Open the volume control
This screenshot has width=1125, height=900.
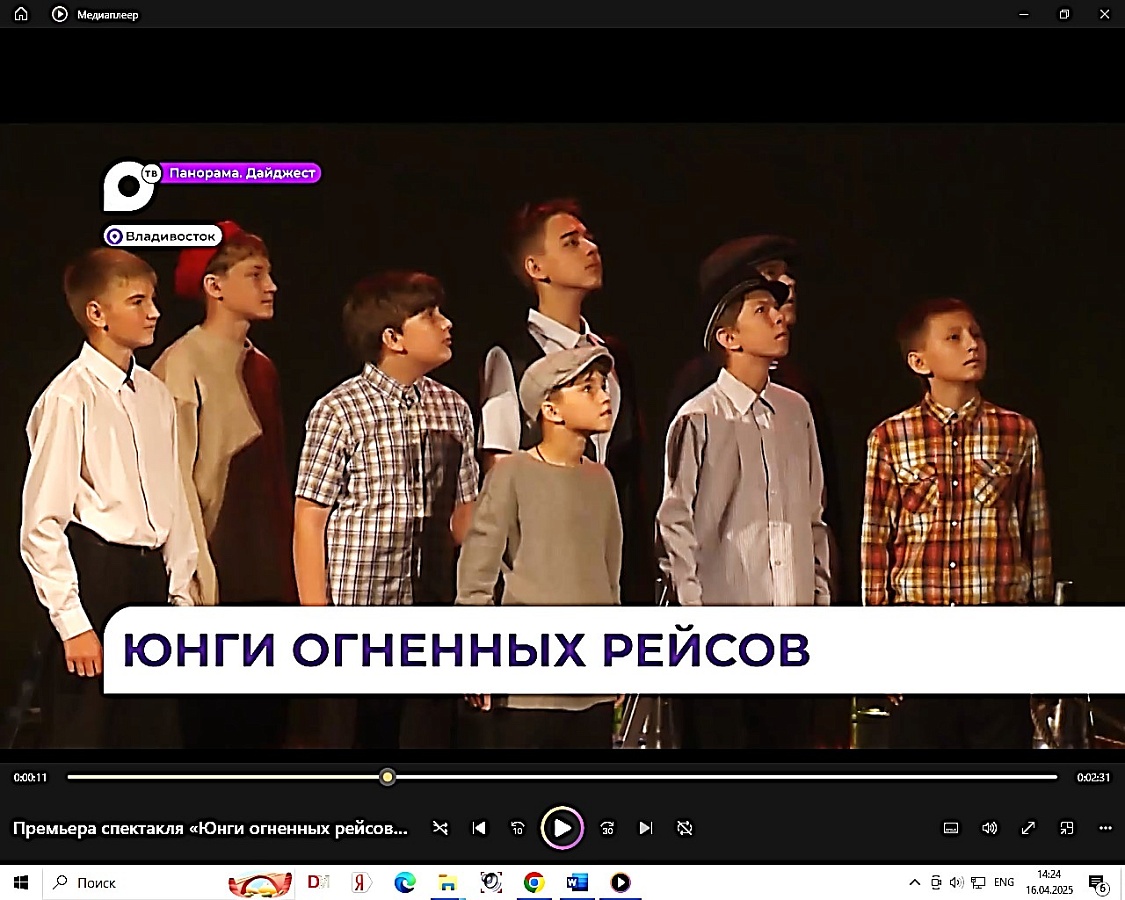click(989, 828)
